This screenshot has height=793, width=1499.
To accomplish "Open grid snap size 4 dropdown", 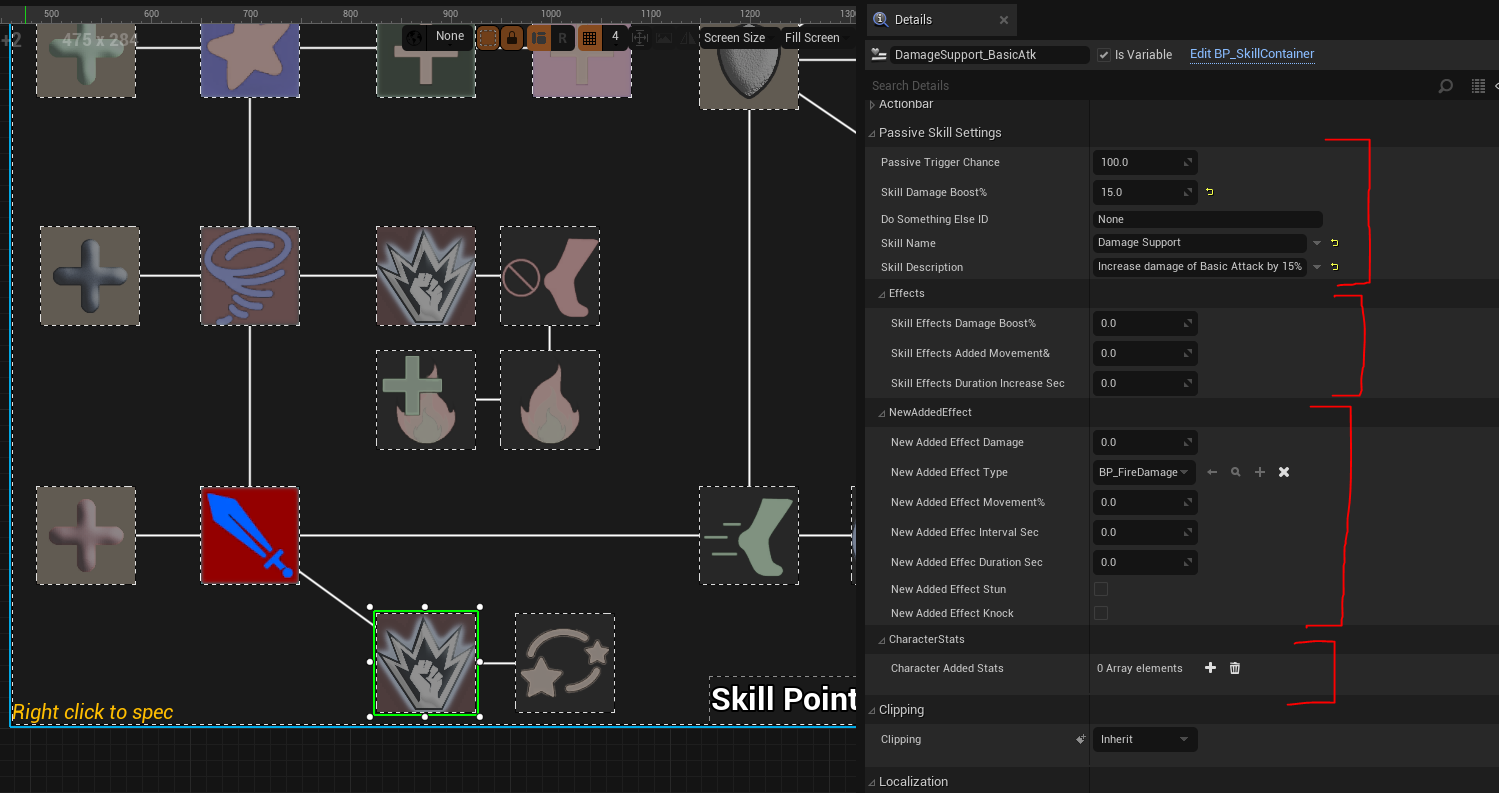I will 615,37.
